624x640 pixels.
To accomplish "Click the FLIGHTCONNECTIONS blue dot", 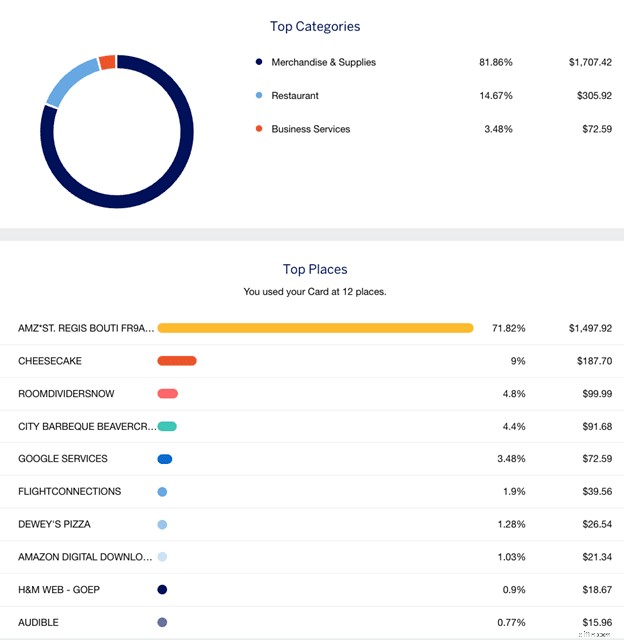I will coord(162,492).
